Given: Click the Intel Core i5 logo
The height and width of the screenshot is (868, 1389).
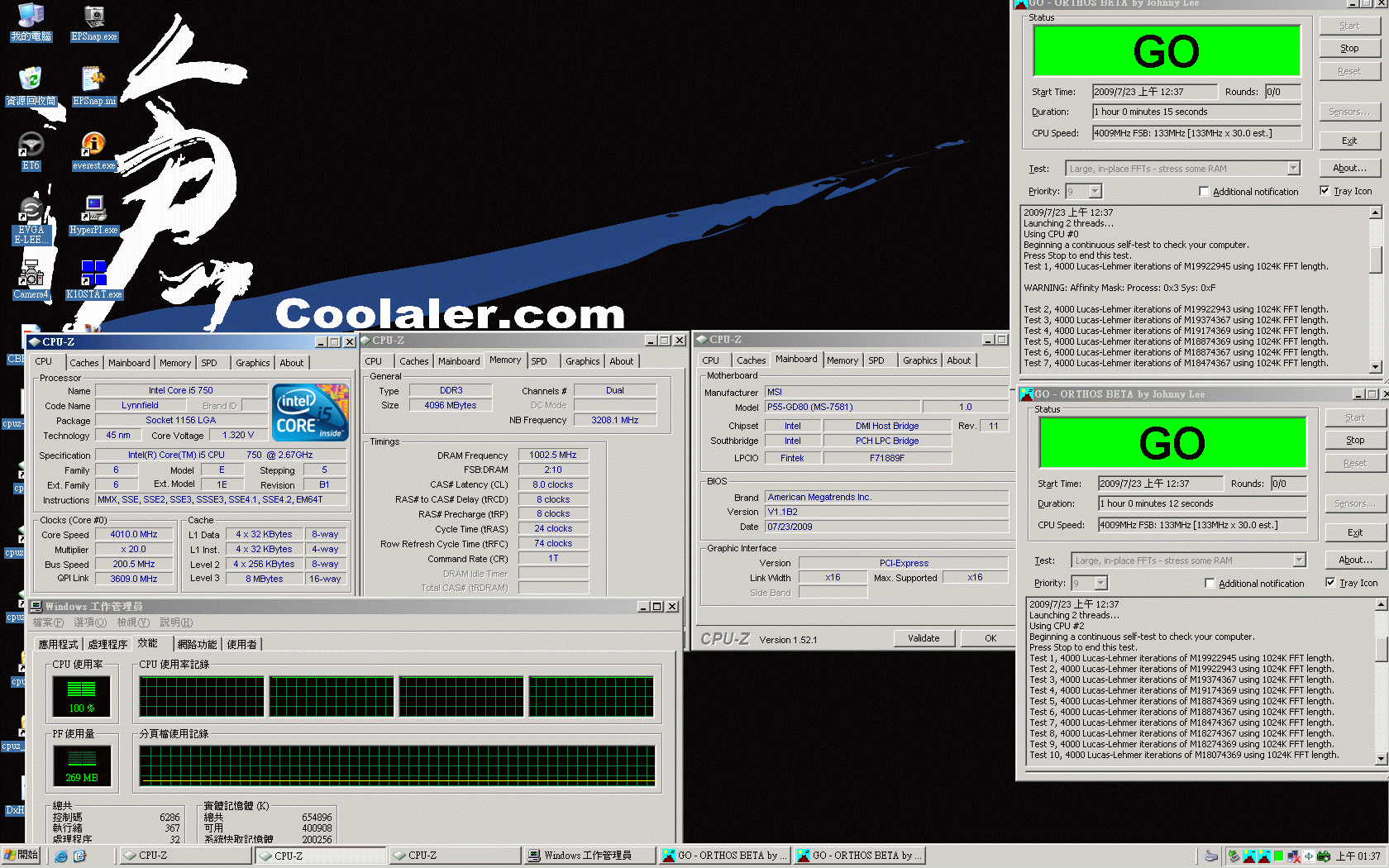Looking at the screenshot, I should [311, 412].
